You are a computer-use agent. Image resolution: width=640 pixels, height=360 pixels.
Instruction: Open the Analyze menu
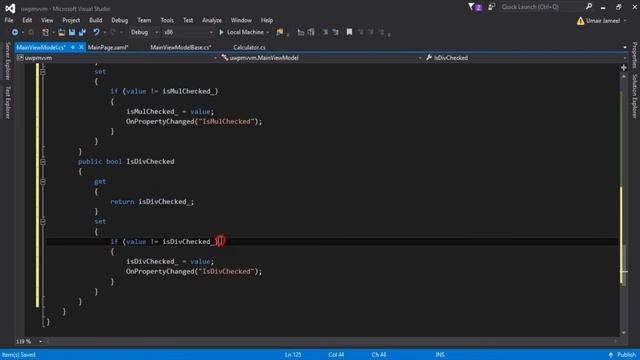tap(212, 20)
